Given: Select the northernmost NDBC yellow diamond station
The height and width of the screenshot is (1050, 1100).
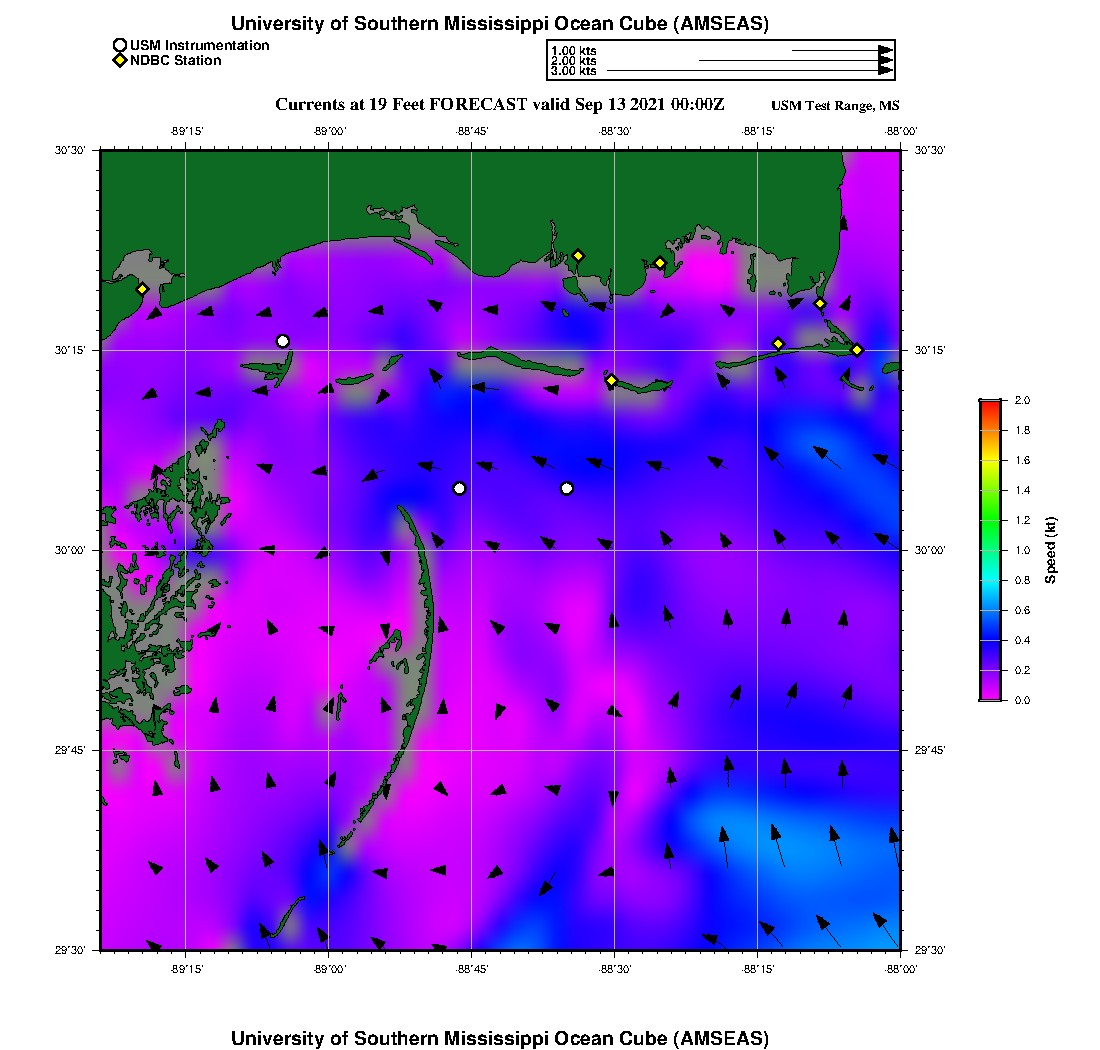Looking at the screenshot, I should 578,255.
